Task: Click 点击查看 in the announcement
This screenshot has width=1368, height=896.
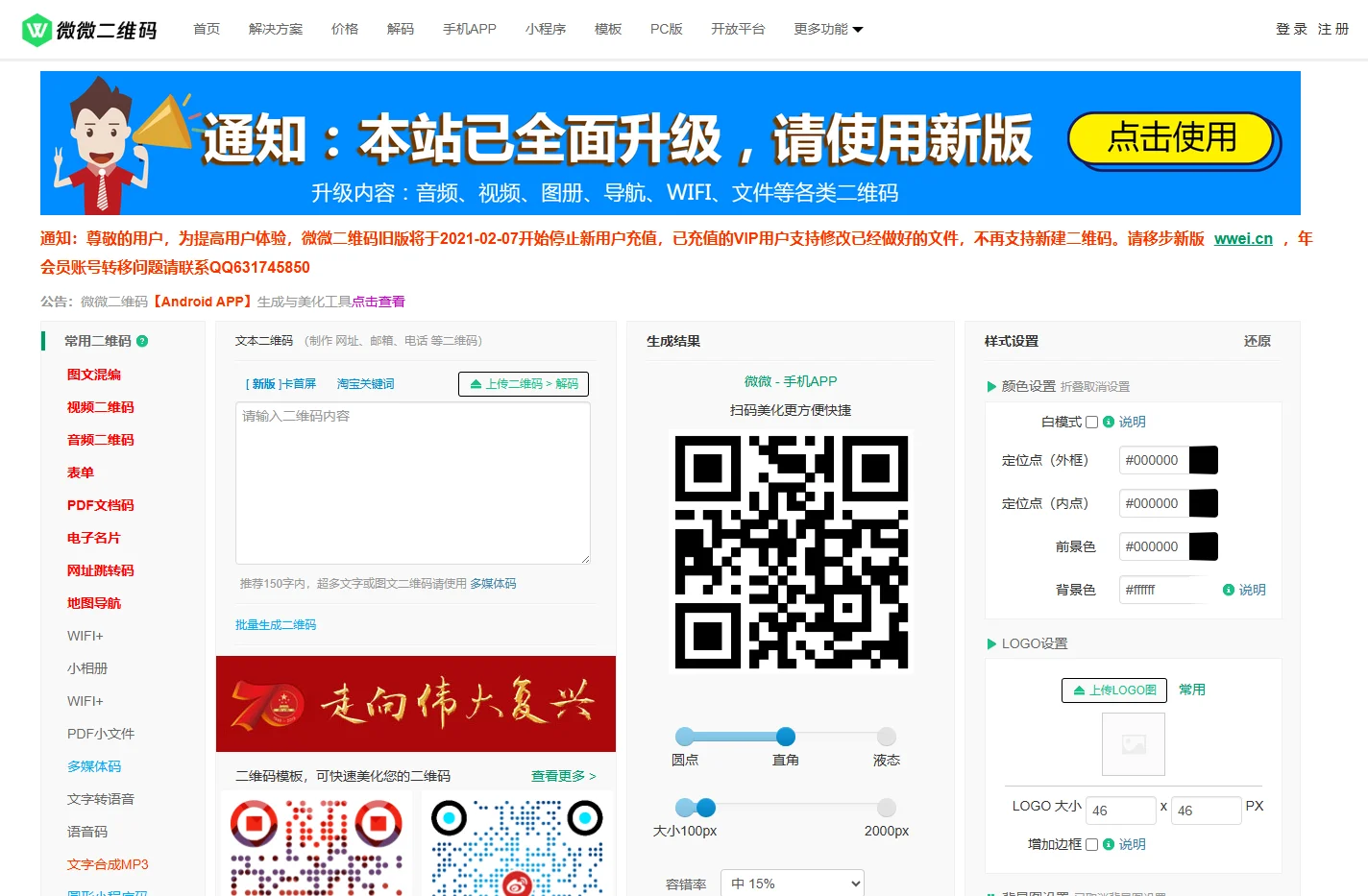Action: coord(379,302)
